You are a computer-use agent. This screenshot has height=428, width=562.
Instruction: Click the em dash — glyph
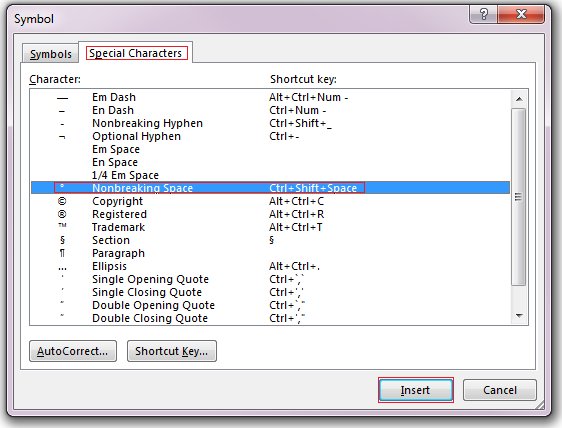click(62, 98)
